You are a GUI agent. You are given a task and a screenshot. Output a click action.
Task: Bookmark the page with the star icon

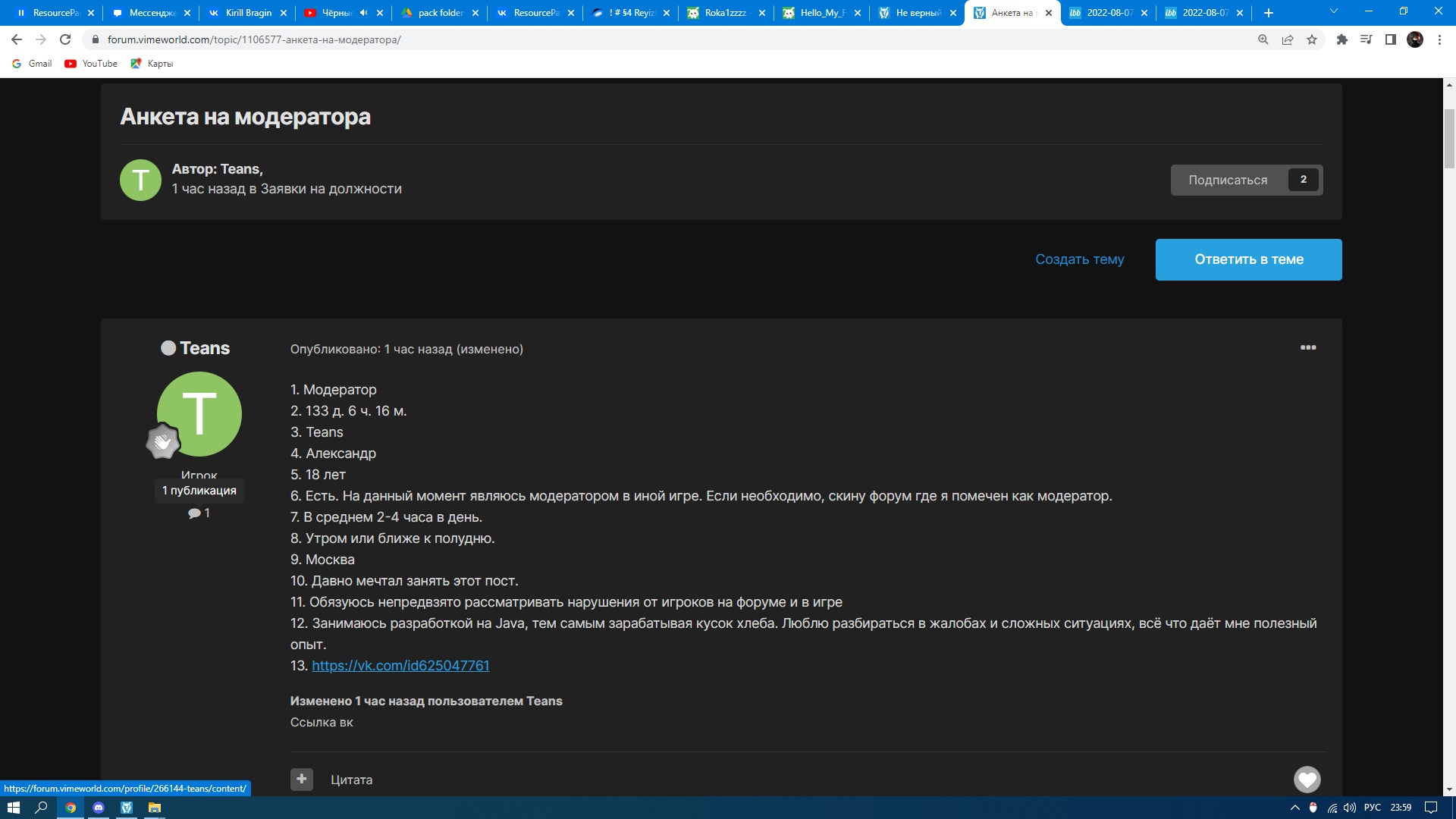pyautogui.click(x=1312, y=39)
